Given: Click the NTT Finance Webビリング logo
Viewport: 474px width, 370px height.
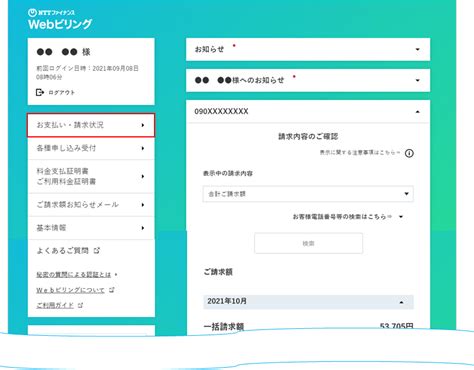Looking at the screenshot, I should tap(60, 19).
